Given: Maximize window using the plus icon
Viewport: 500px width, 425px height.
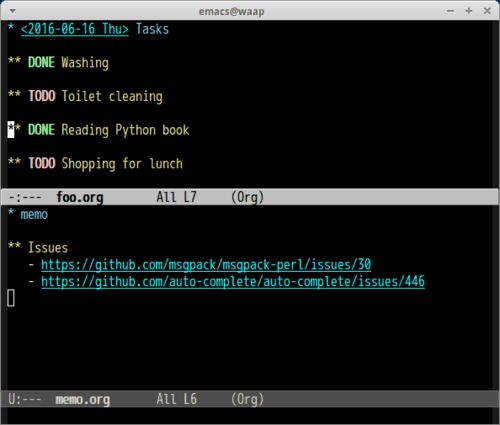Looking at the screenshot, I should (469, 11).
